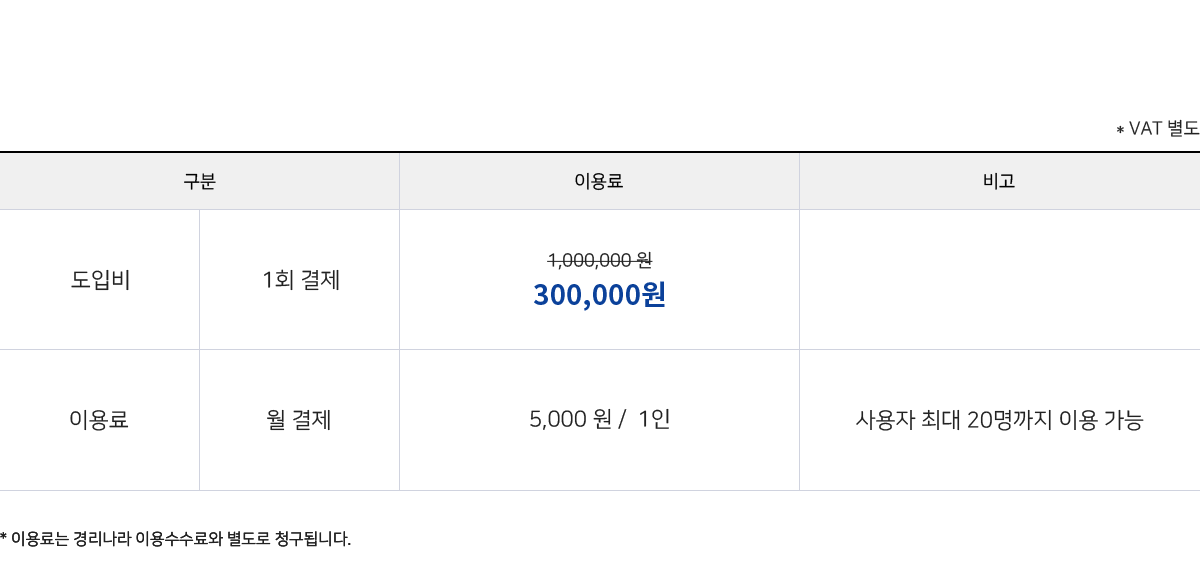Click the struck-through 1,000,000 원 price
This screenshot has width=1200, height=577.
[x=600, y=260]
